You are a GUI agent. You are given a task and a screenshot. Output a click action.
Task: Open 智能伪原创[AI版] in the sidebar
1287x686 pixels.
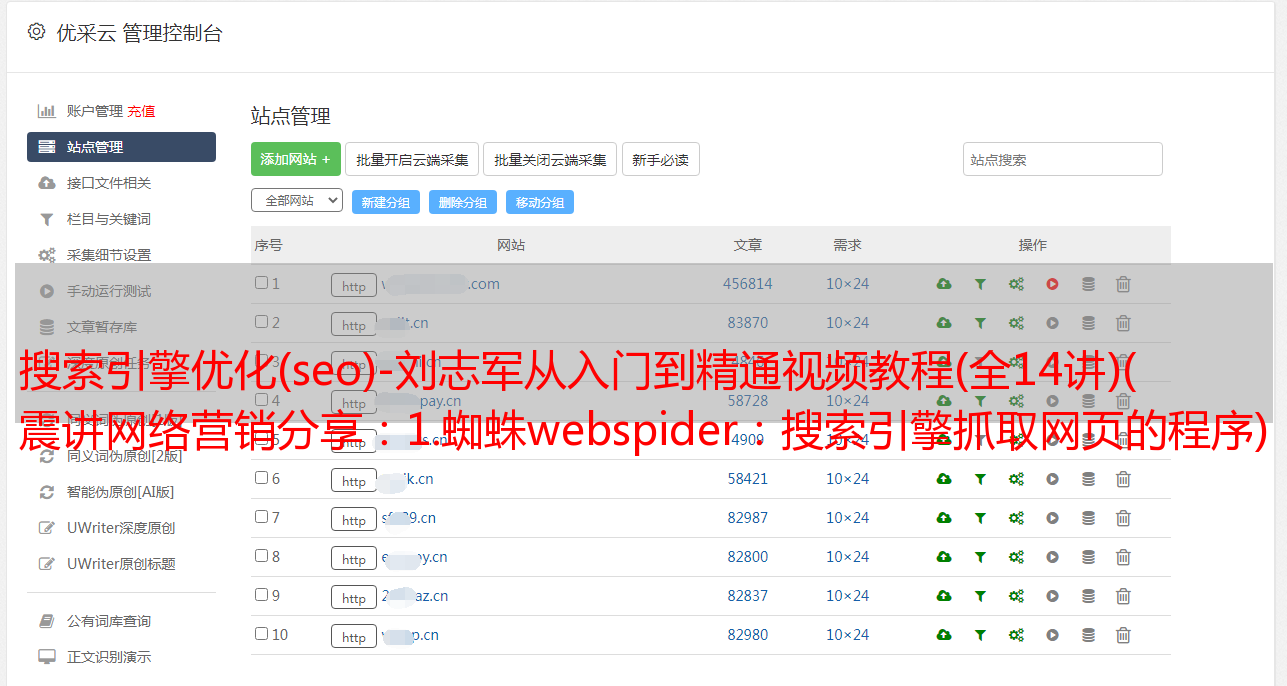[121, 492]
